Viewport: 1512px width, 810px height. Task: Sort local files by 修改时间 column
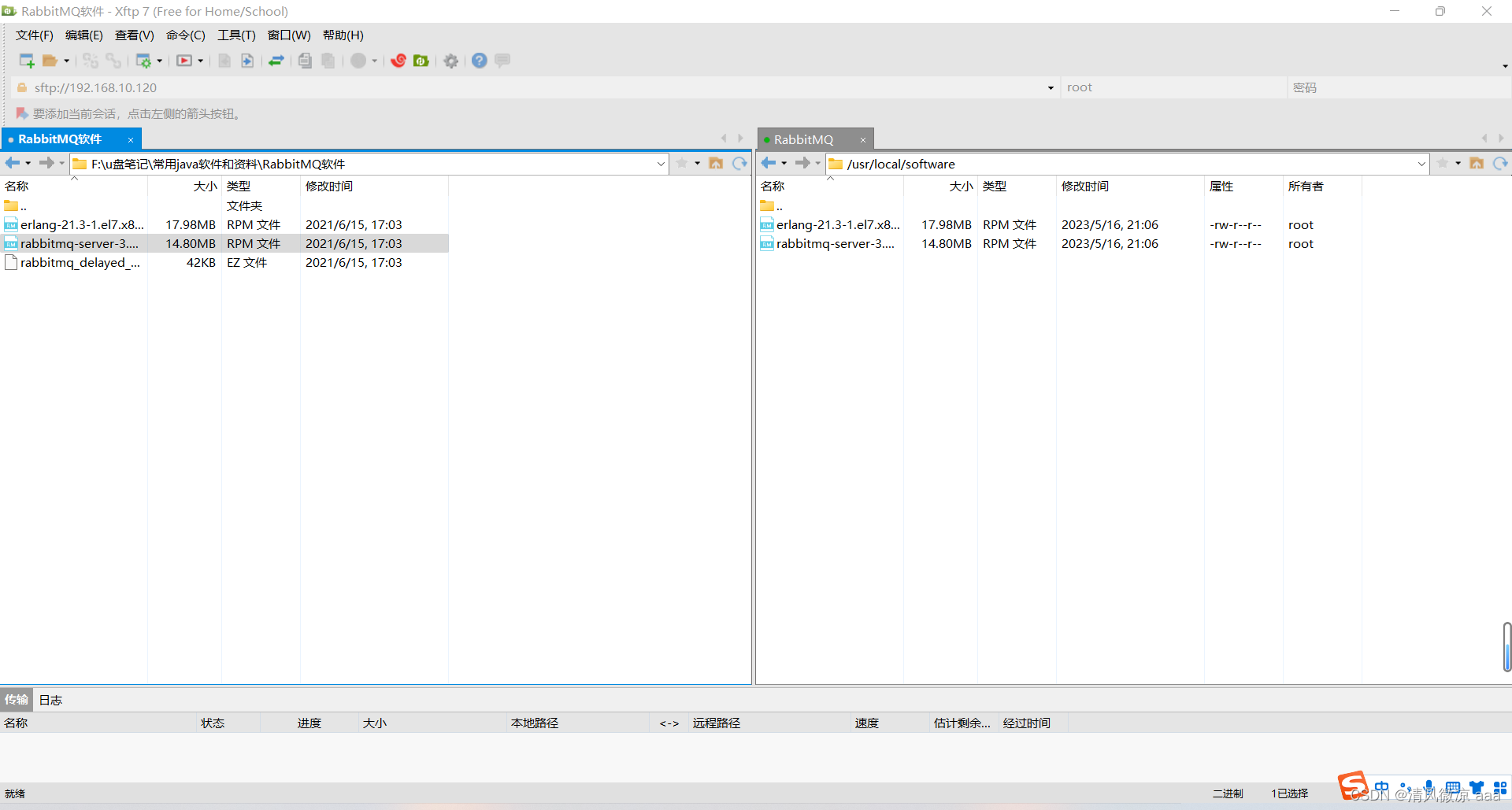point(374,187)
